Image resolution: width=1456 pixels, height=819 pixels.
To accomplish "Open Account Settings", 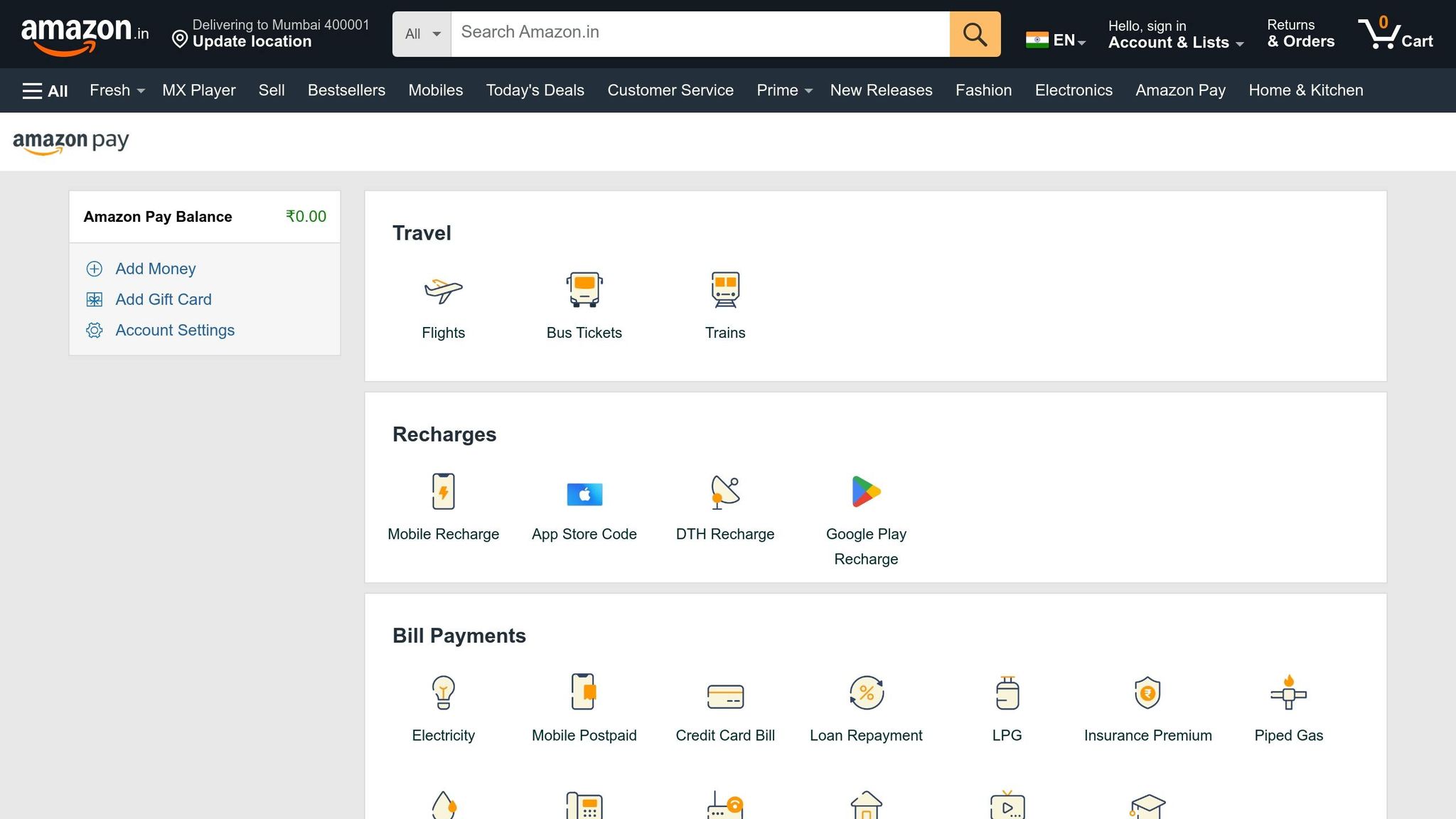I will tap(175, 330).
